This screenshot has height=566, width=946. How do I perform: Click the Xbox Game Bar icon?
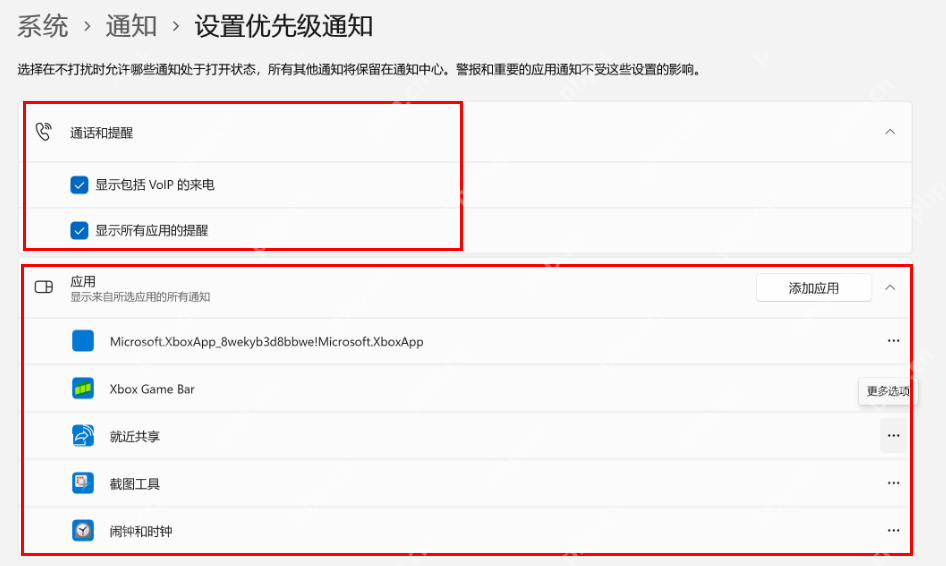[x=83, y=389]
